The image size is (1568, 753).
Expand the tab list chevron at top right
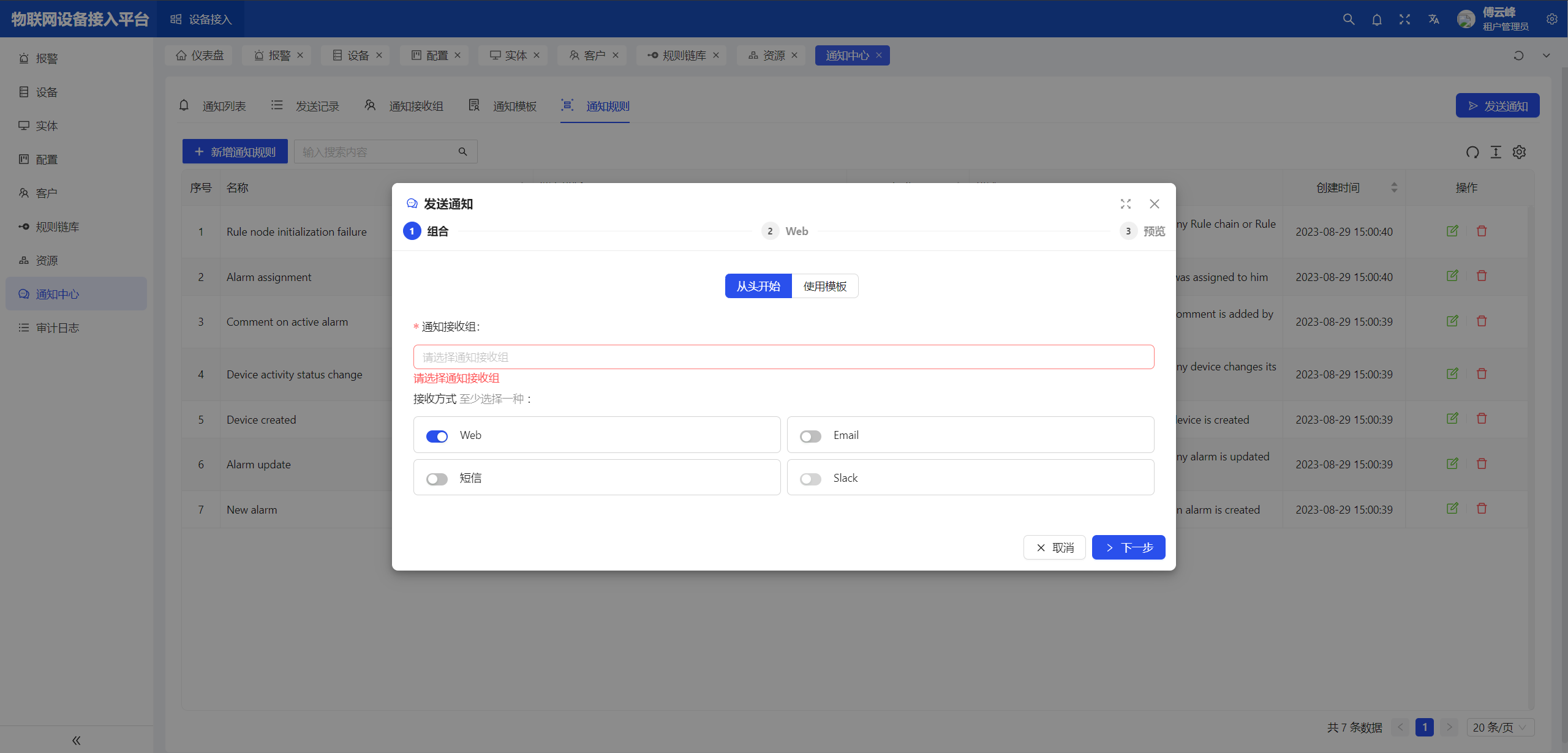tap(1547, 56)
